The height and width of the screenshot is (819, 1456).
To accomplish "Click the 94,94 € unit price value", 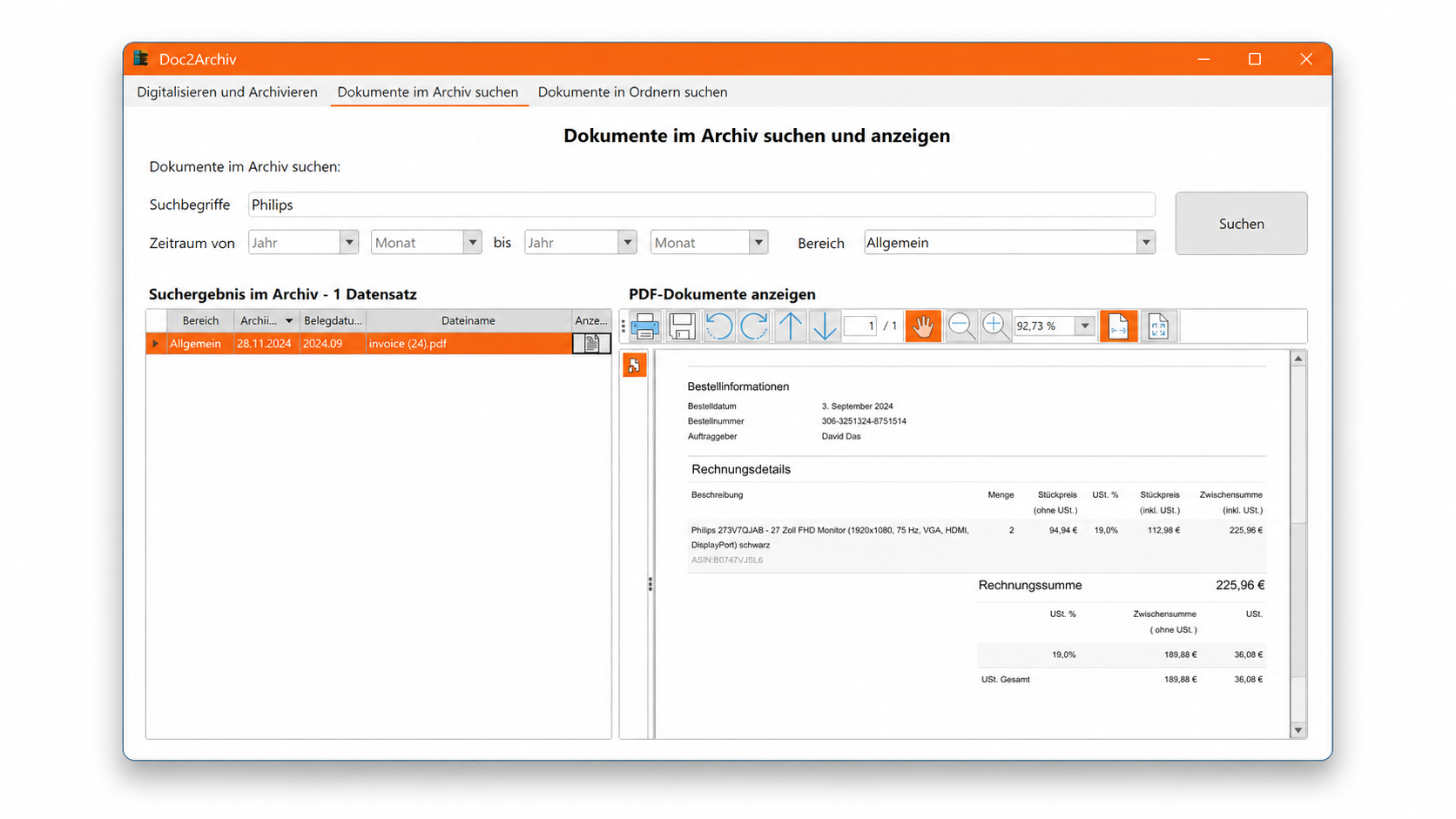I will (1063, 530).
